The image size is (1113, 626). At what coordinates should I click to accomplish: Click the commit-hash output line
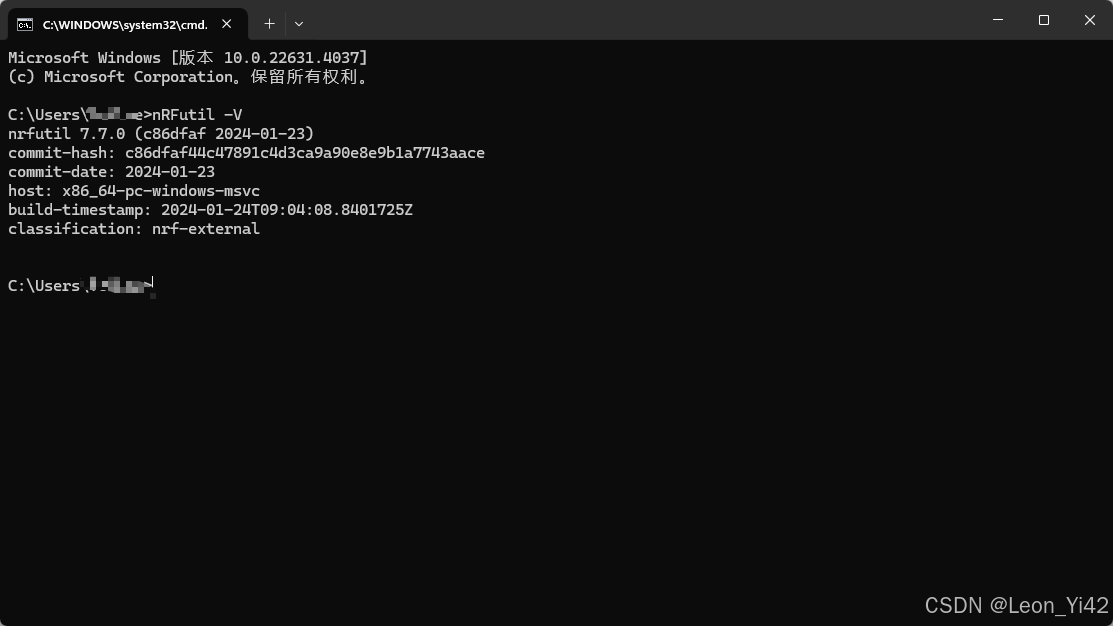pos(245,152)
